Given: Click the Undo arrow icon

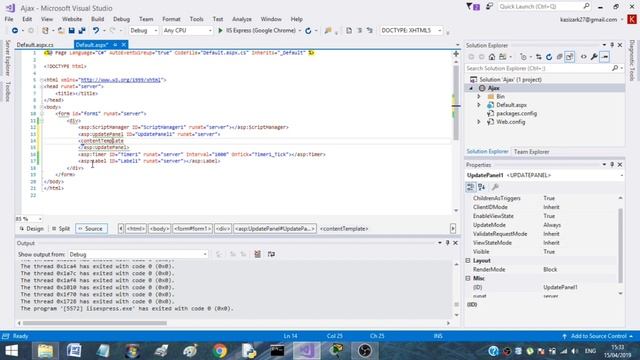Looking at the screenshot, I should coord(96,31).
